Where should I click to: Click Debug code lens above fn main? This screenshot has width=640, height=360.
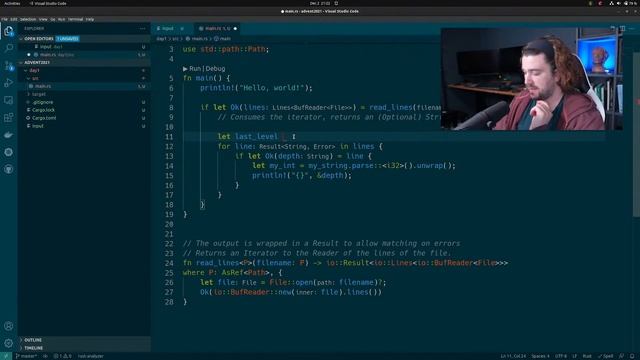(x=215, y=69)
